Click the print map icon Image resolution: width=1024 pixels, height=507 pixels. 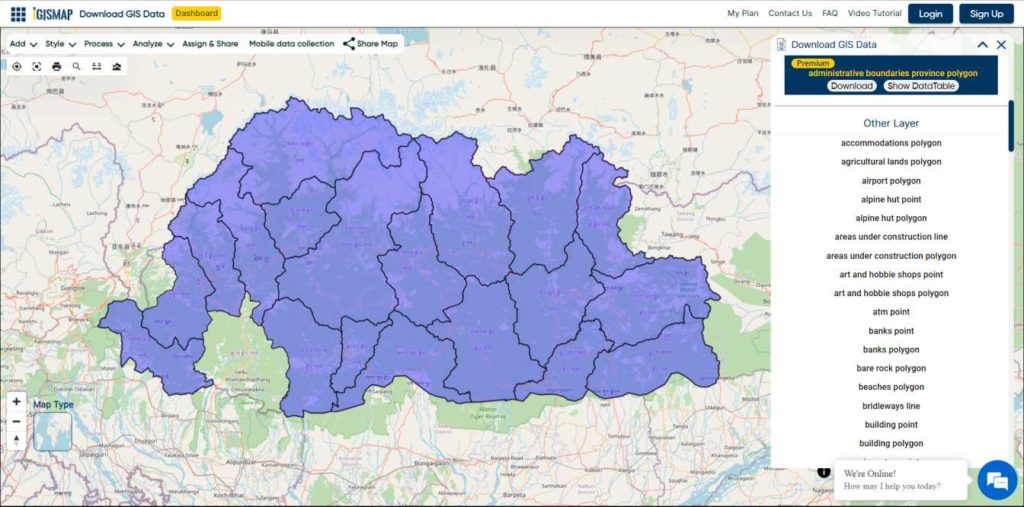57,67
